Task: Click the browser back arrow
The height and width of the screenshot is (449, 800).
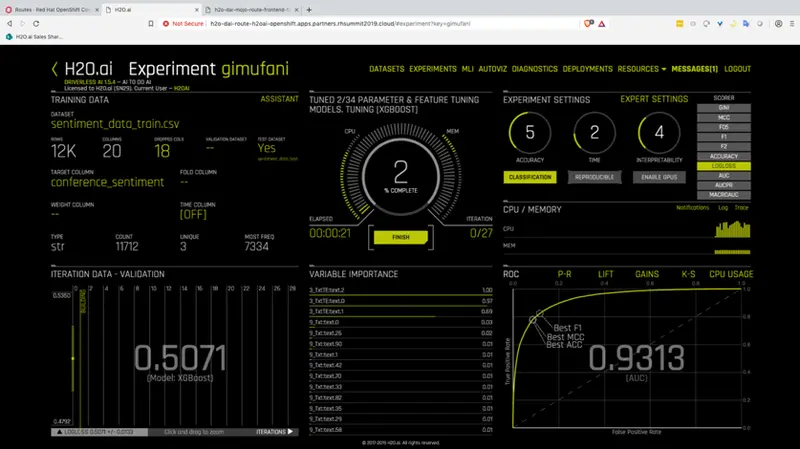Action: [9, 23]
